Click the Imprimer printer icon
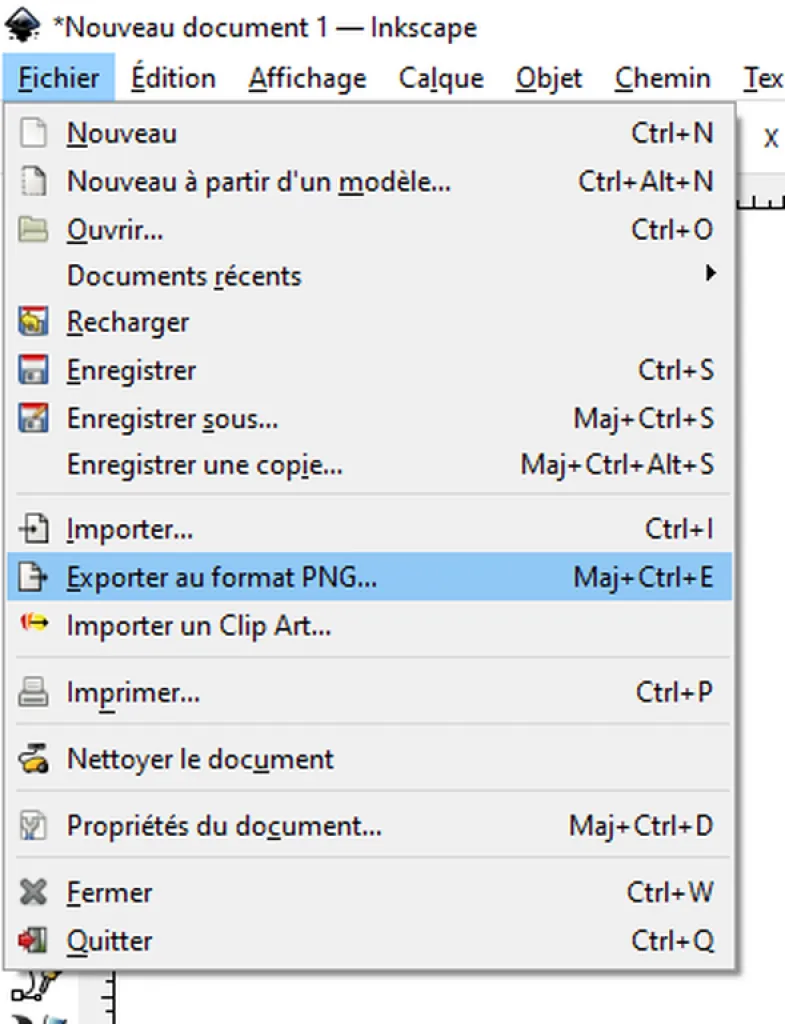The image size is (785, 1024). [x=33, y=692]
